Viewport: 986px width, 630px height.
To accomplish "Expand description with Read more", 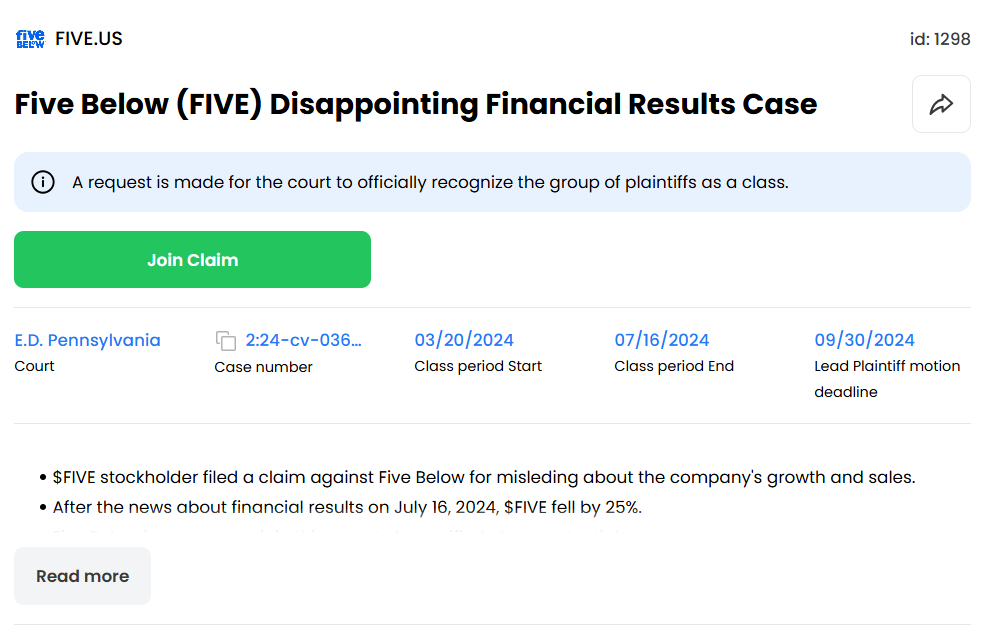I will [82, 576].
